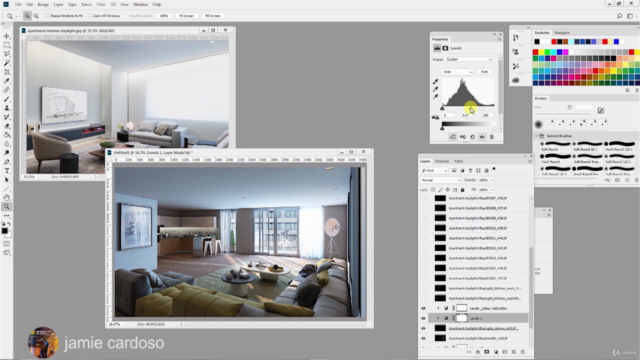Show the layer ending in #40.tif
Screen dimensions: 640x360
click(423, 238)
